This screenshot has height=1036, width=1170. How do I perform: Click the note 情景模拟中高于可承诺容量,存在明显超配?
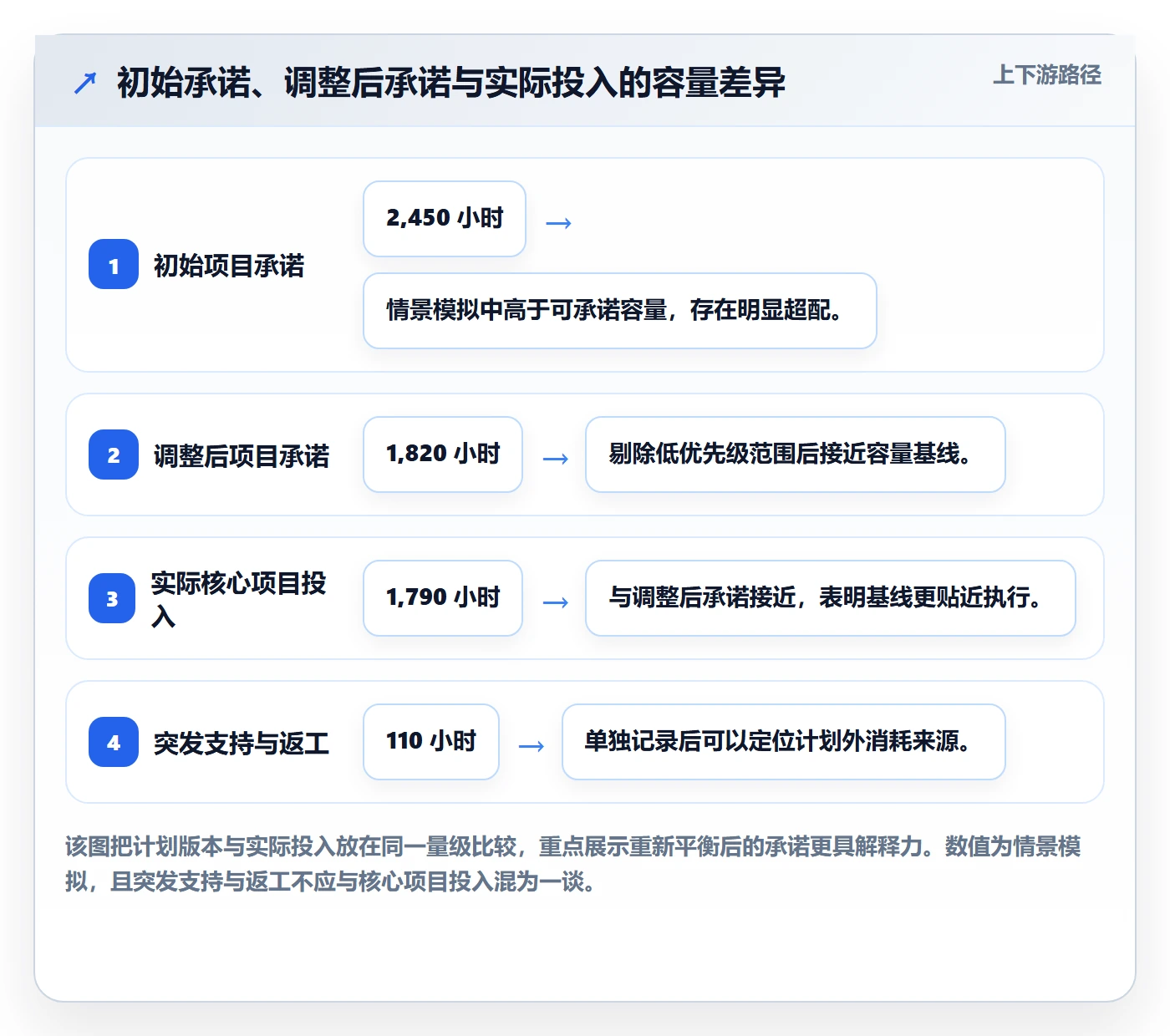tap(620, 311)
